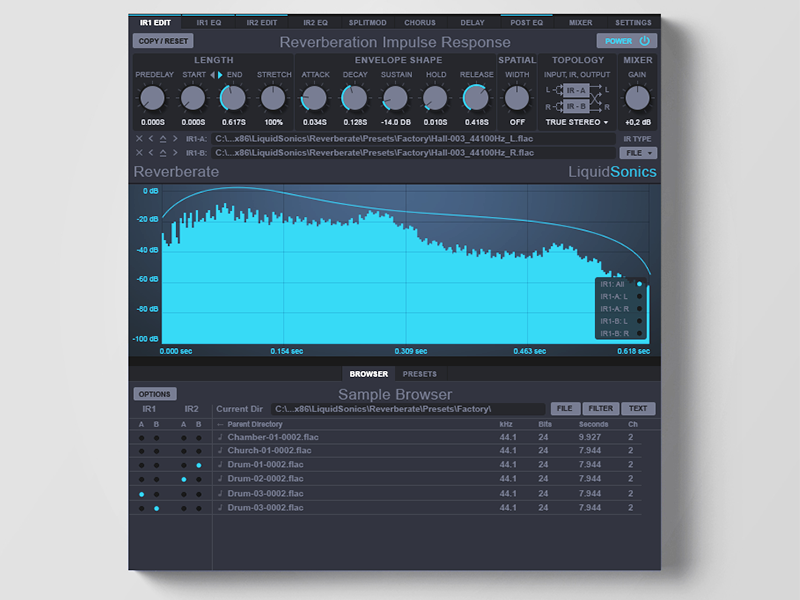Click the sustain value -14.0 DB
The height and width of the screenshot is (600, 800).
[x=395, y=122]
